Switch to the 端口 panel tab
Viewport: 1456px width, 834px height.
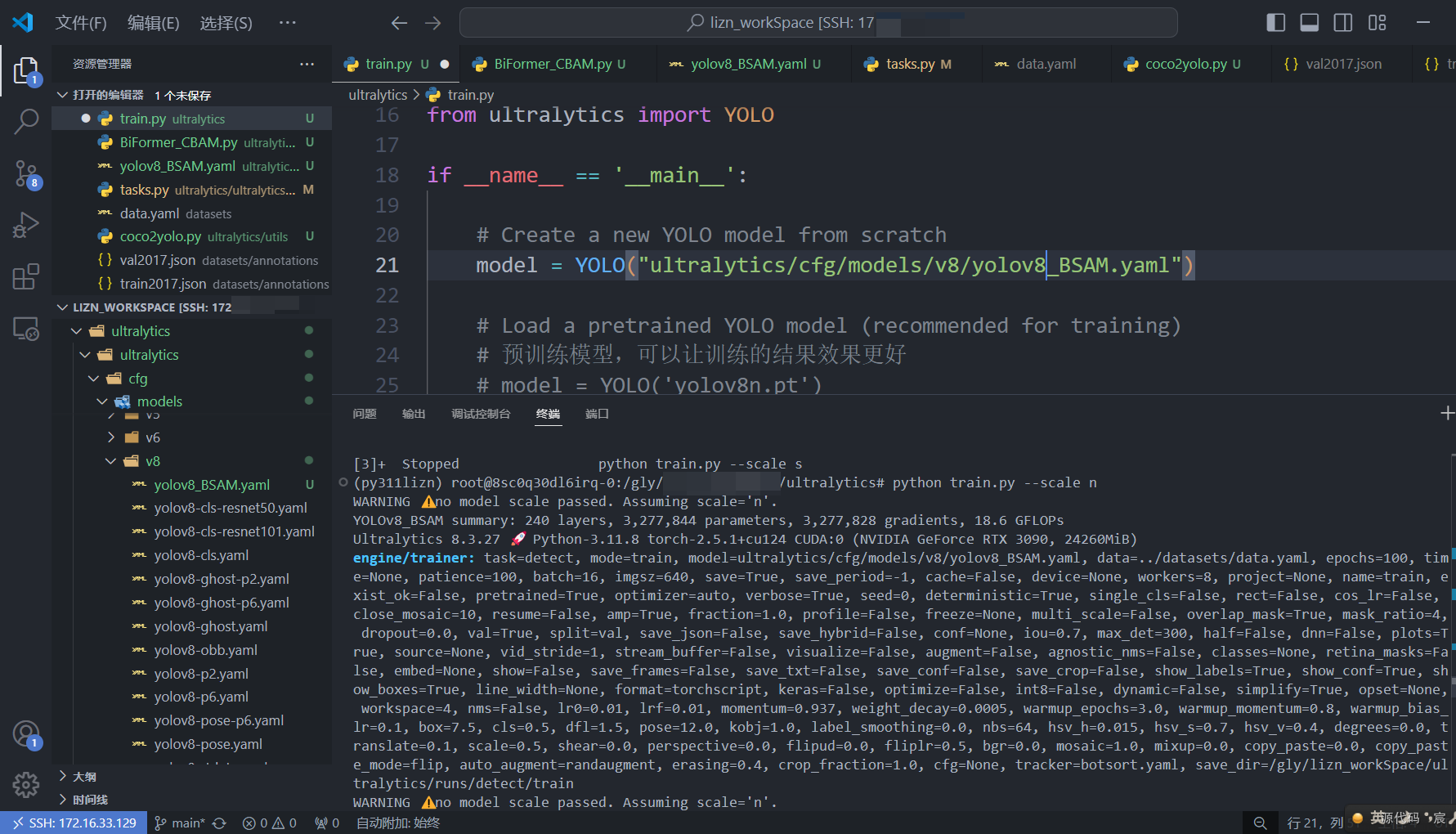(597, 414)
